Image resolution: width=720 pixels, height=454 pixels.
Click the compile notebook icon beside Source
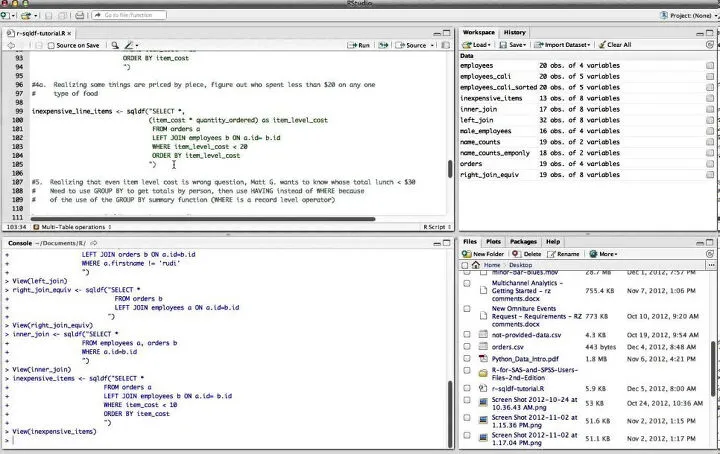pos(445,45)
